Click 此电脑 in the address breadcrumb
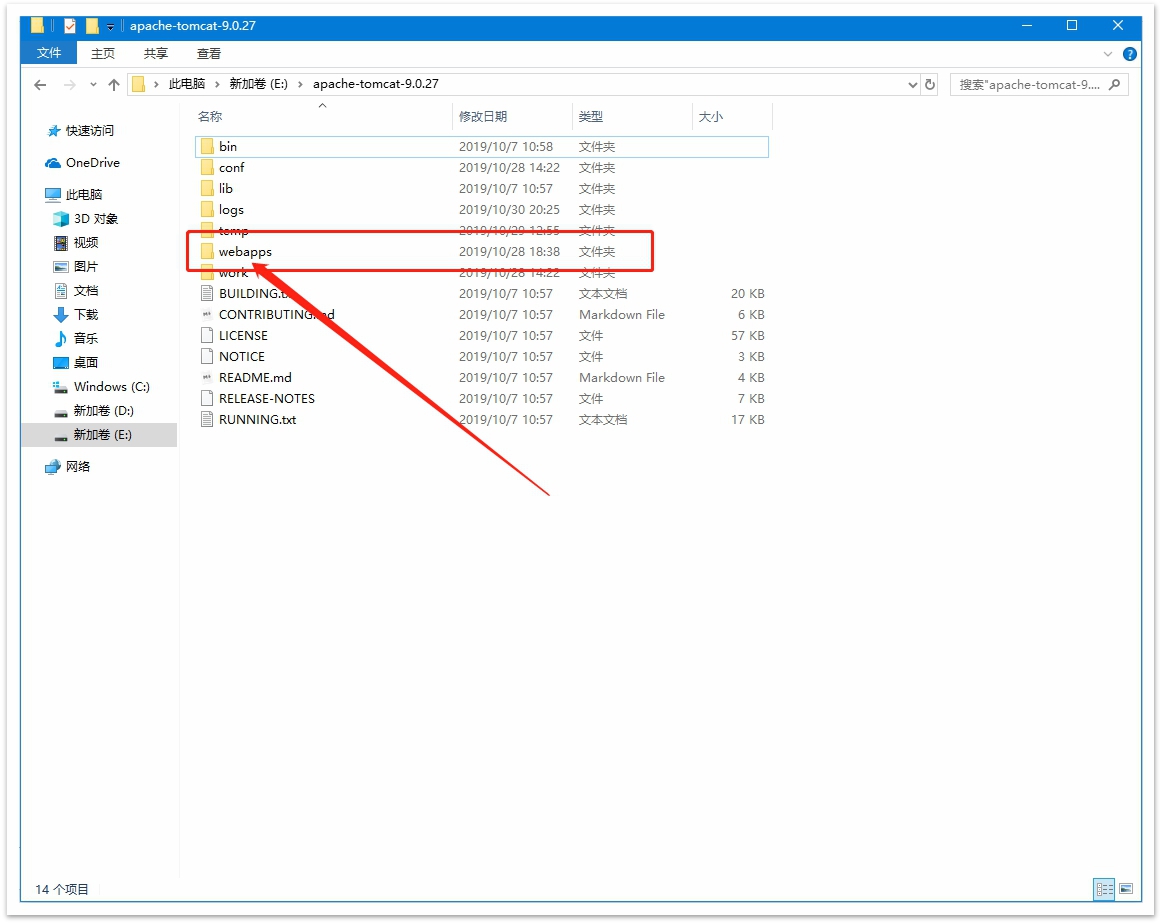This screenshot has height=924, width=1161. coord(187,84)
